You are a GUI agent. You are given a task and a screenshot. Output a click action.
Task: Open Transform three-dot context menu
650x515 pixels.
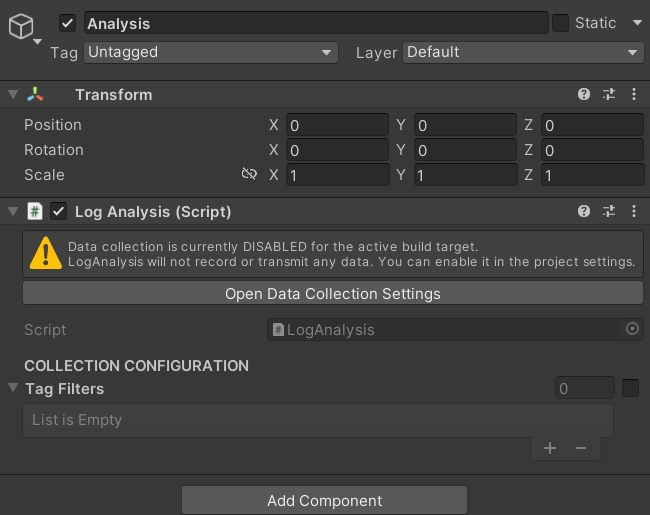tap(633, 95)
